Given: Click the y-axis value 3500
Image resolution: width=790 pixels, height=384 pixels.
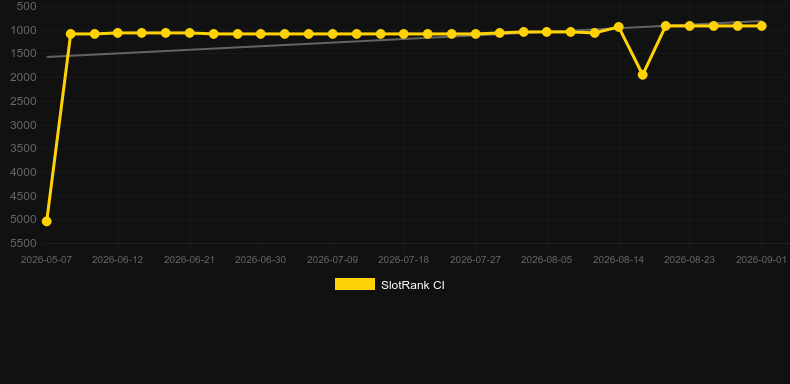Looking at the screenshot, I should point(24,148).
